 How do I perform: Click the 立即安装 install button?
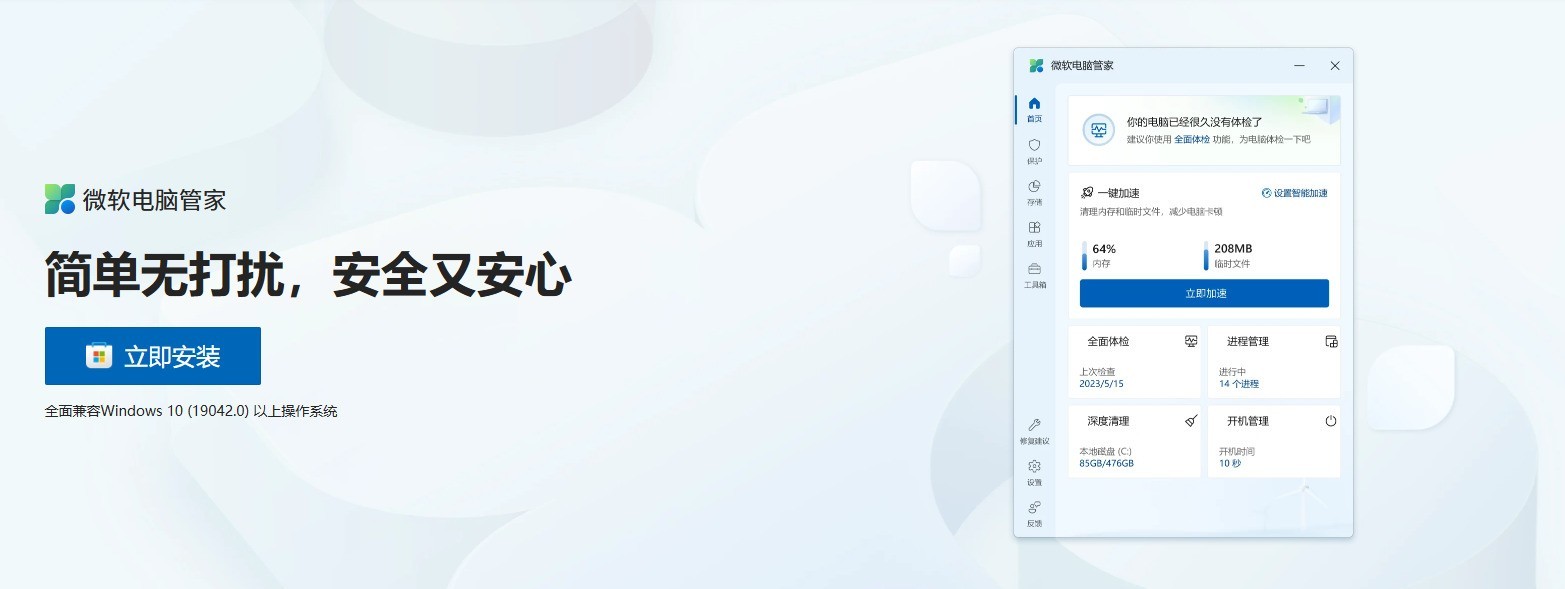(x=153, y=356)
